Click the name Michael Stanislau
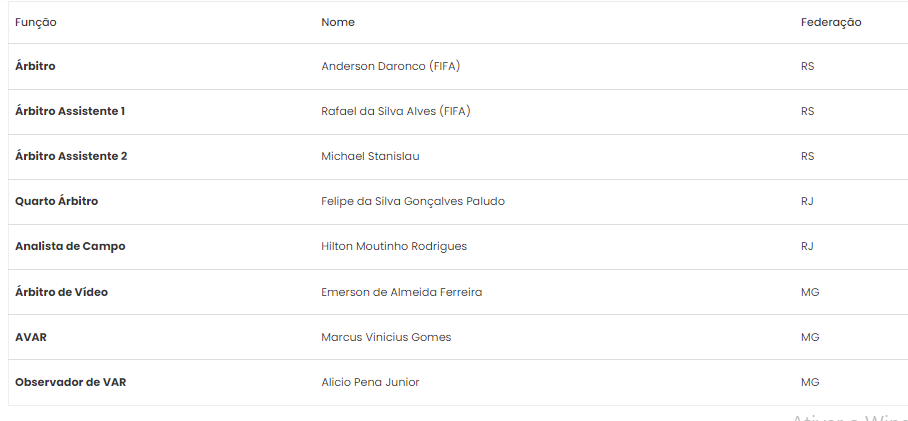Image resolution: width=908 pixels, height=421 pixels. coord(370,156)
